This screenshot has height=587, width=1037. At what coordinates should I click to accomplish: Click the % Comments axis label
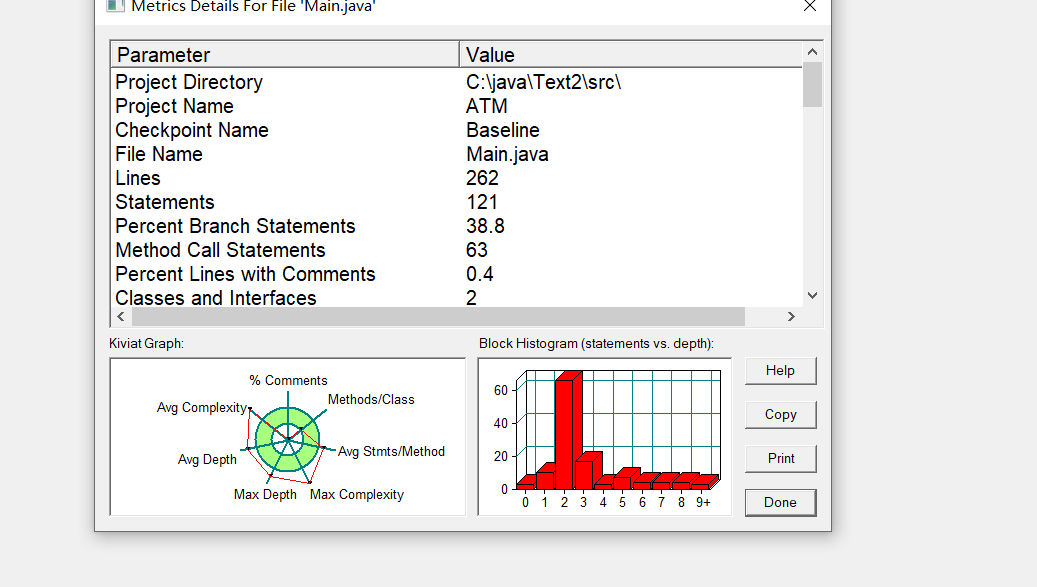(288, 380)
